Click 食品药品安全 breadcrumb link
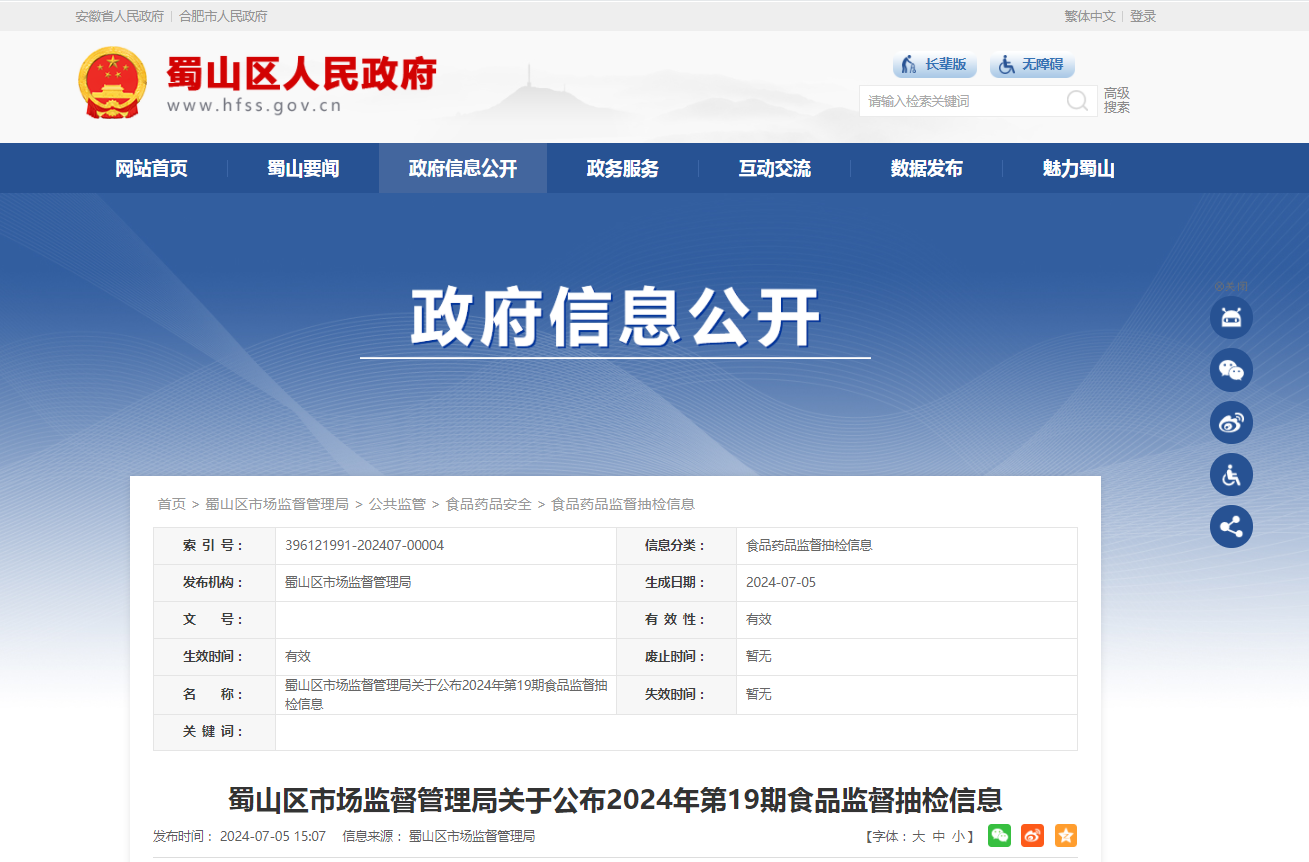 pyautogui.click(x=489, y=504)
